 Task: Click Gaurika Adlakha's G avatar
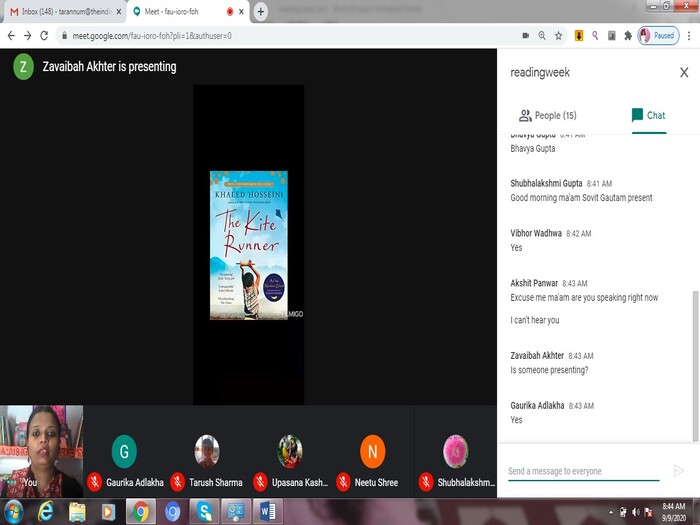coord(124,451)
